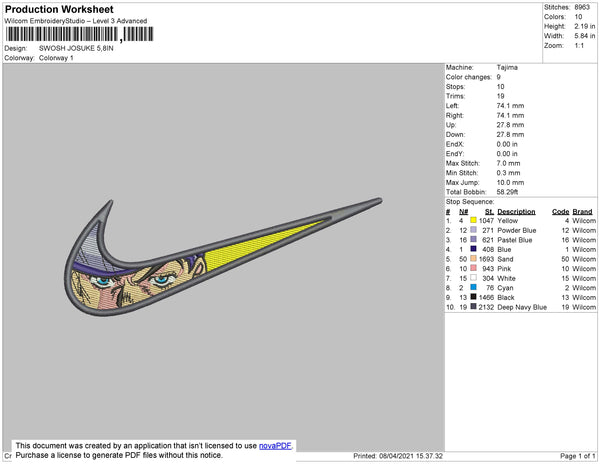Click the Color changes value 9
The height and width of the screenshot is (464, 600).
[499, 77]
